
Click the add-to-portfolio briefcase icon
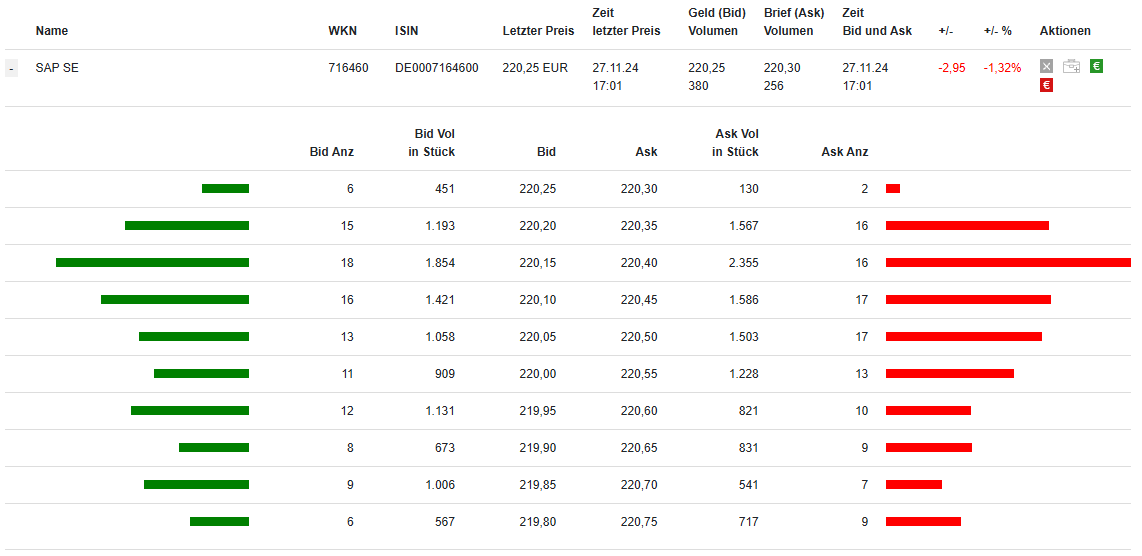click(x=1071, y=67)
